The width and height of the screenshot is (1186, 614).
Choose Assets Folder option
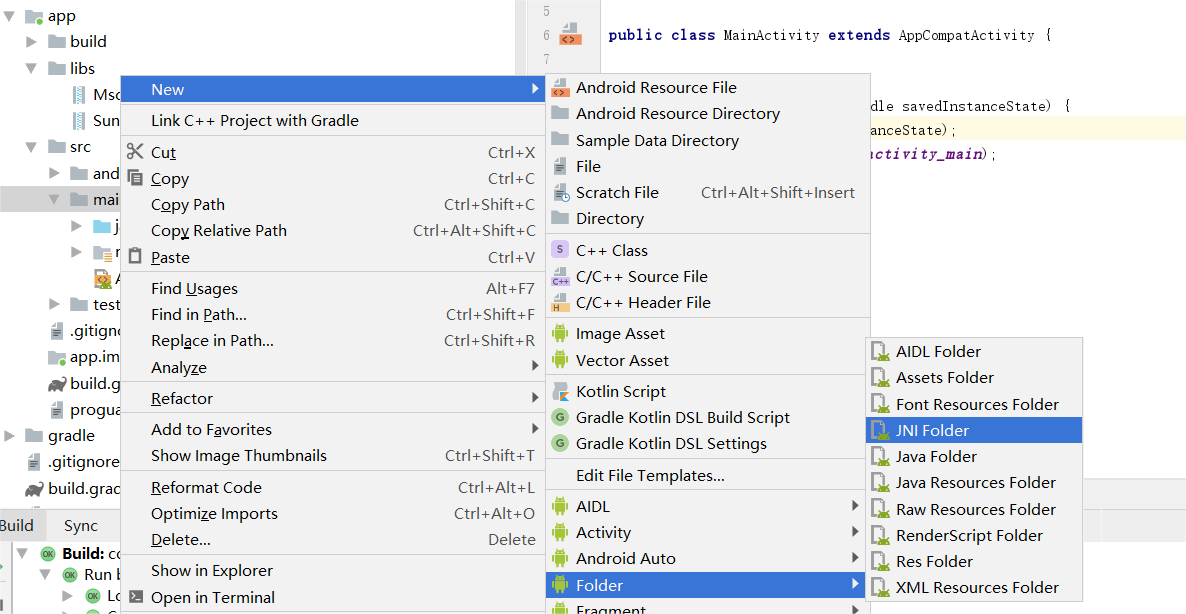point(944,377)
